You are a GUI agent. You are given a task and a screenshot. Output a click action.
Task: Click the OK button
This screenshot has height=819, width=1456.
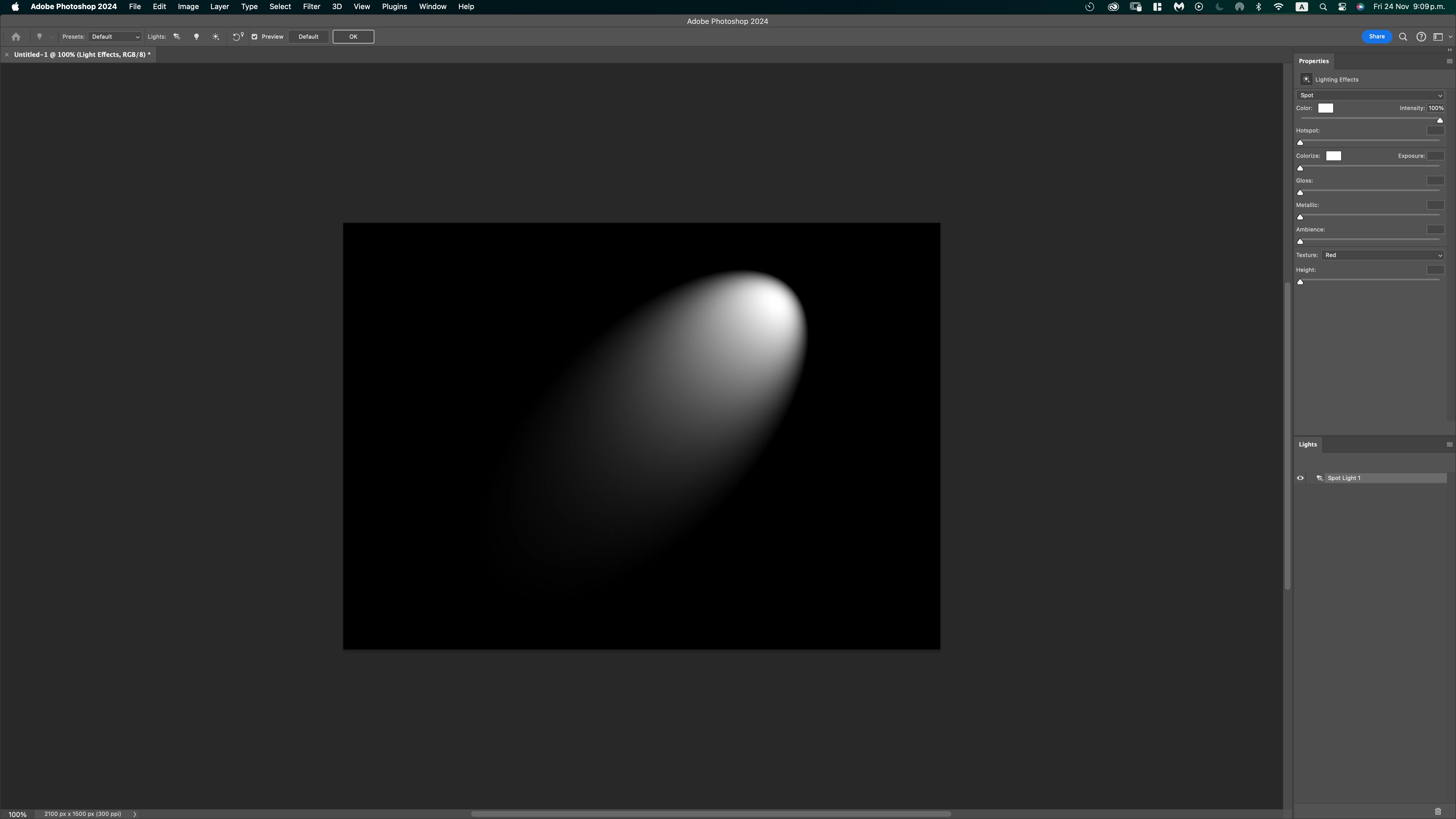[x=353, y=37]
